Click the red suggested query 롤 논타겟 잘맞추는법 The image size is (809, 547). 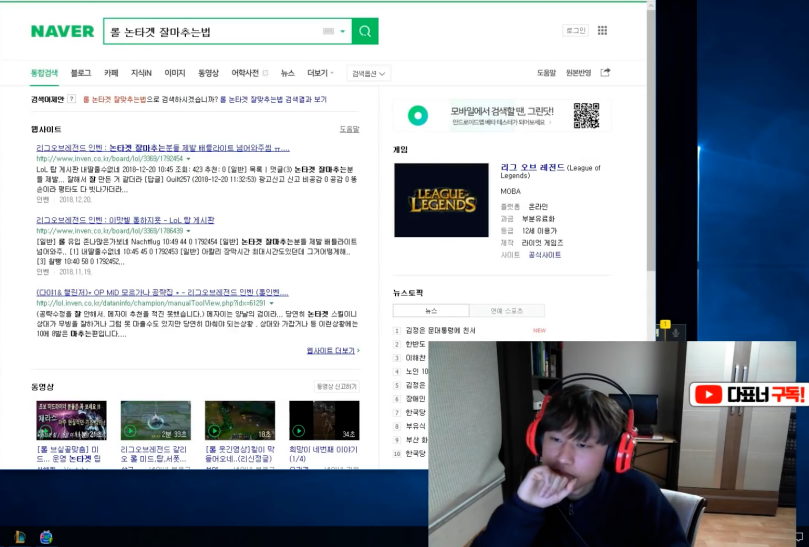coord(115,99)
